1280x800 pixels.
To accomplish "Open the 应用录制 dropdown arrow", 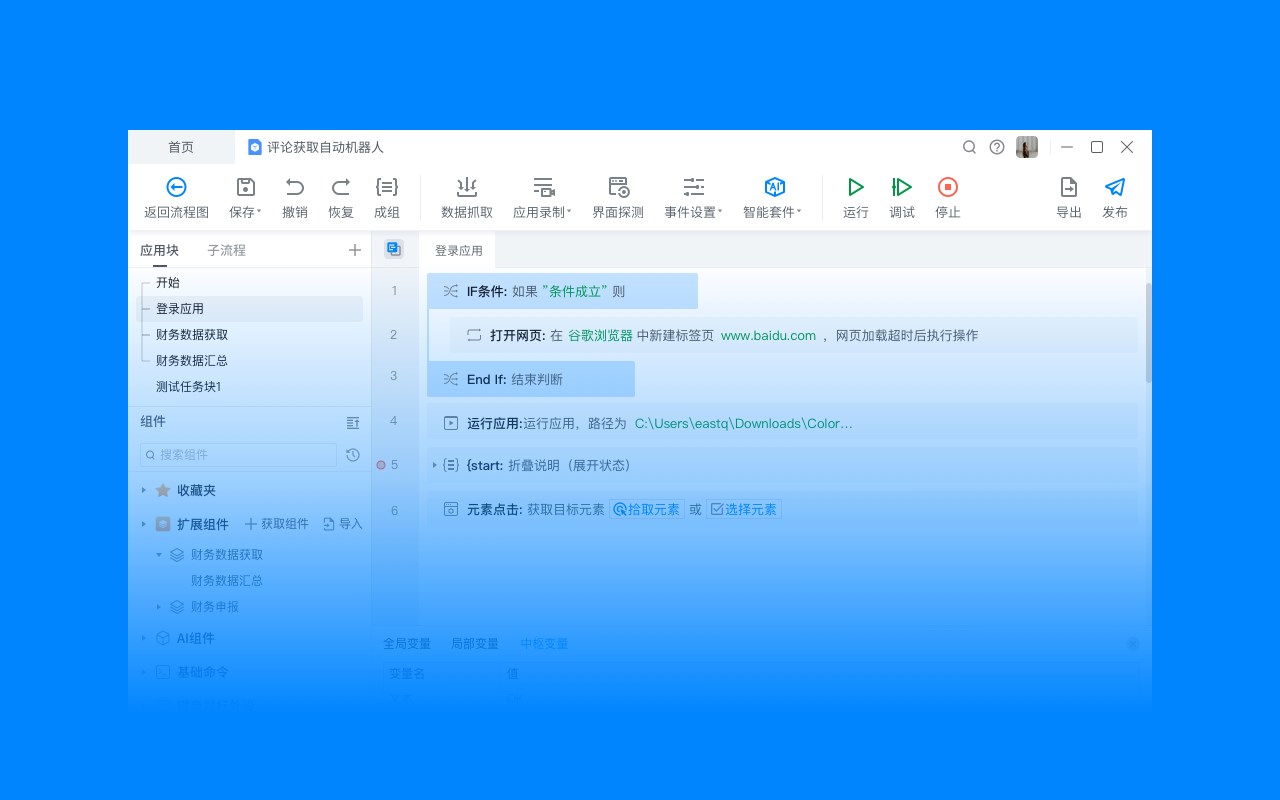I will [569, 212].
